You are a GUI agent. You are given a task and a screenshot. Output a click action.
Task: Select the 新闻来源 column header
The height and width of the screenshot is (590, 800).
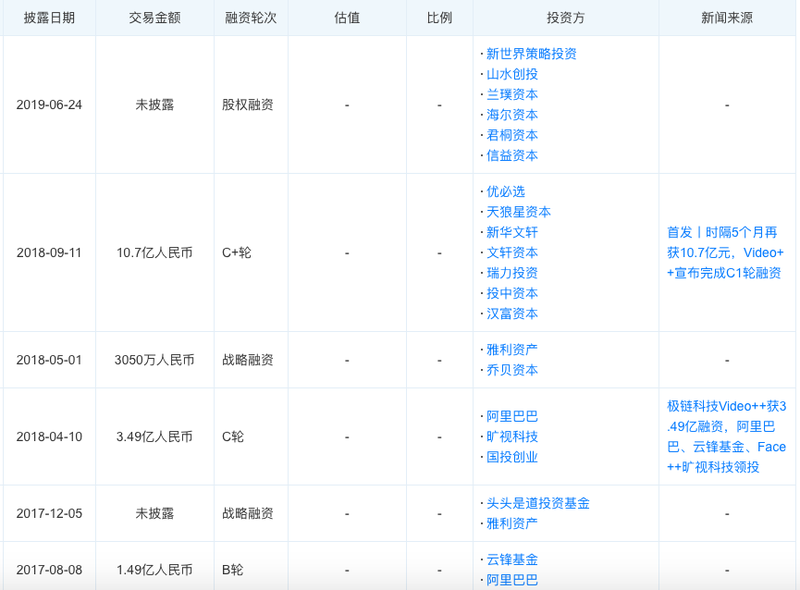click(727, 18)
